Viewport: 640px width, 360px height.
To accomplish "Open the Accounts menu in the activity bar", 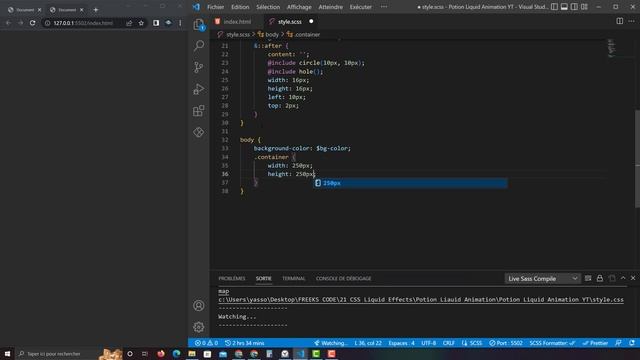I will pos(199,305).
